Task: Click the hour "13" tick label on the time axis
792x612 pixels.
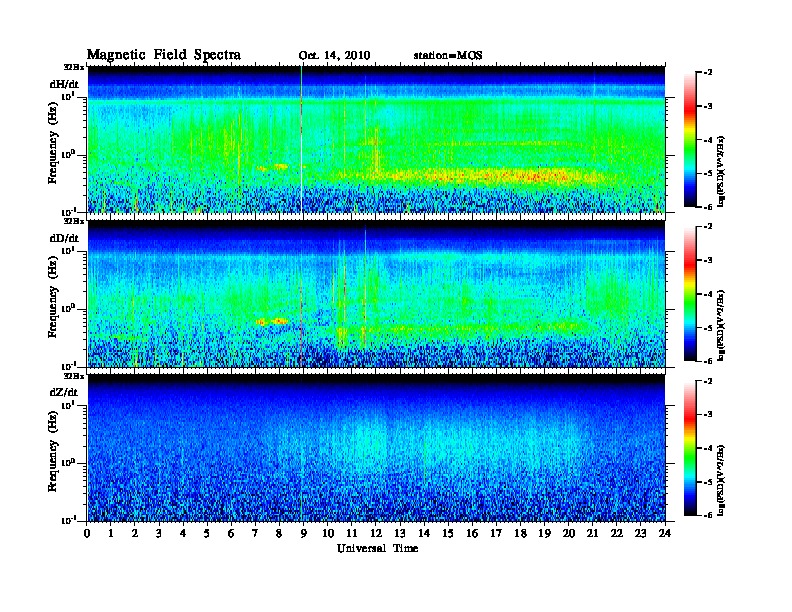Action: point(400,533)
